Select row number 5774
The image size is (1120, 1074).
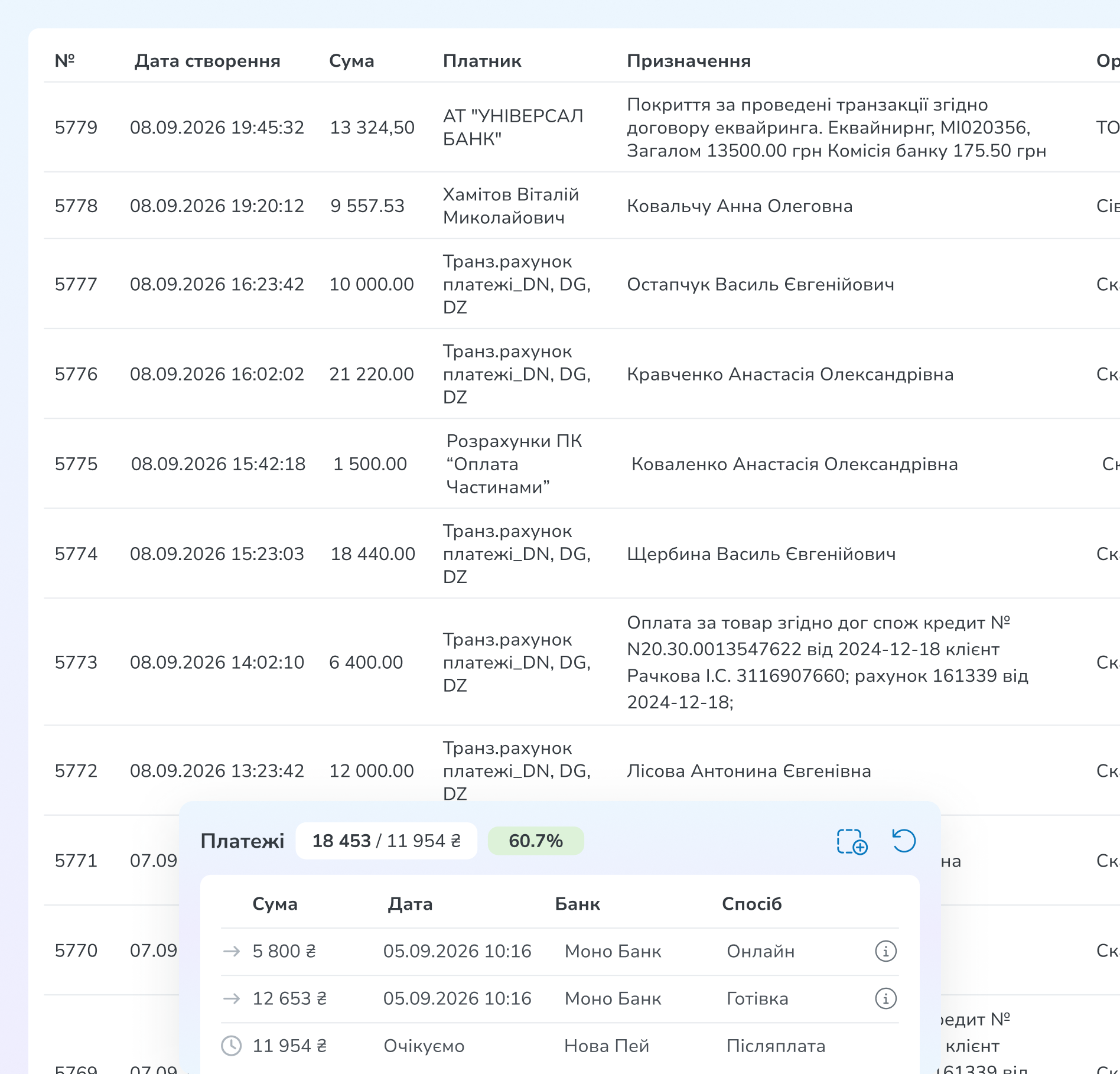[x=76, y=554]
